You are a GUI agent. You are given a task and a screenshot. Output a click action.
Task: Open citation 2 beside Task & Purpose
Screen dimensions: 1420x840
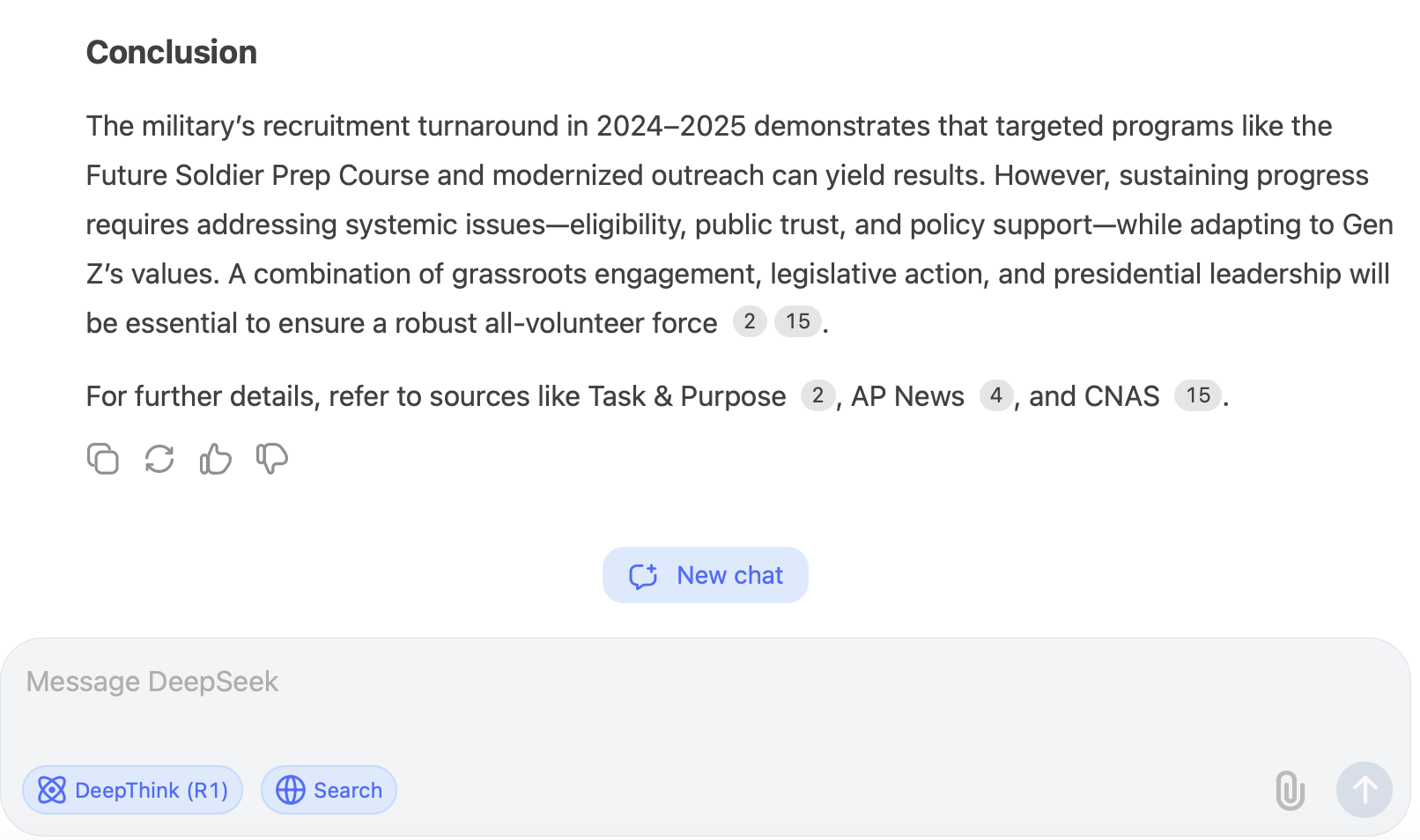817,395
